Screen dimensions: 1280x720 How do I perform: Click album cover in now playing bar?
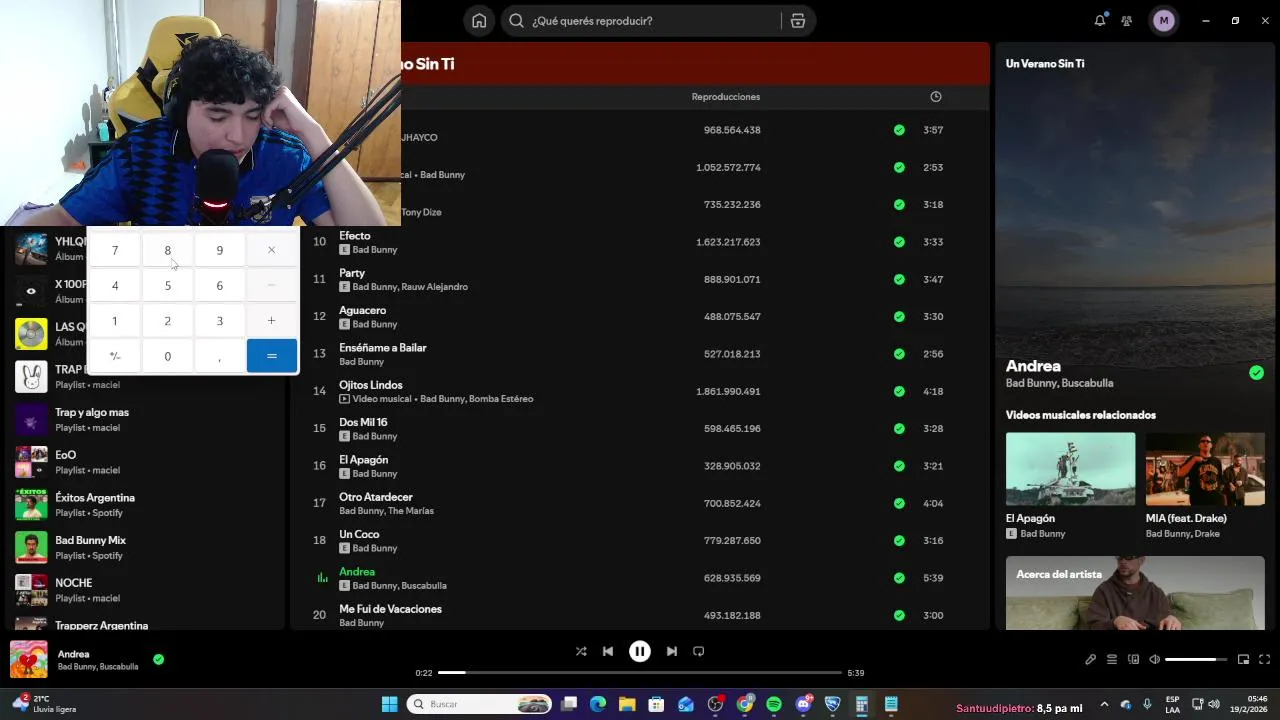pyautogui.click(x=29, y=659)
